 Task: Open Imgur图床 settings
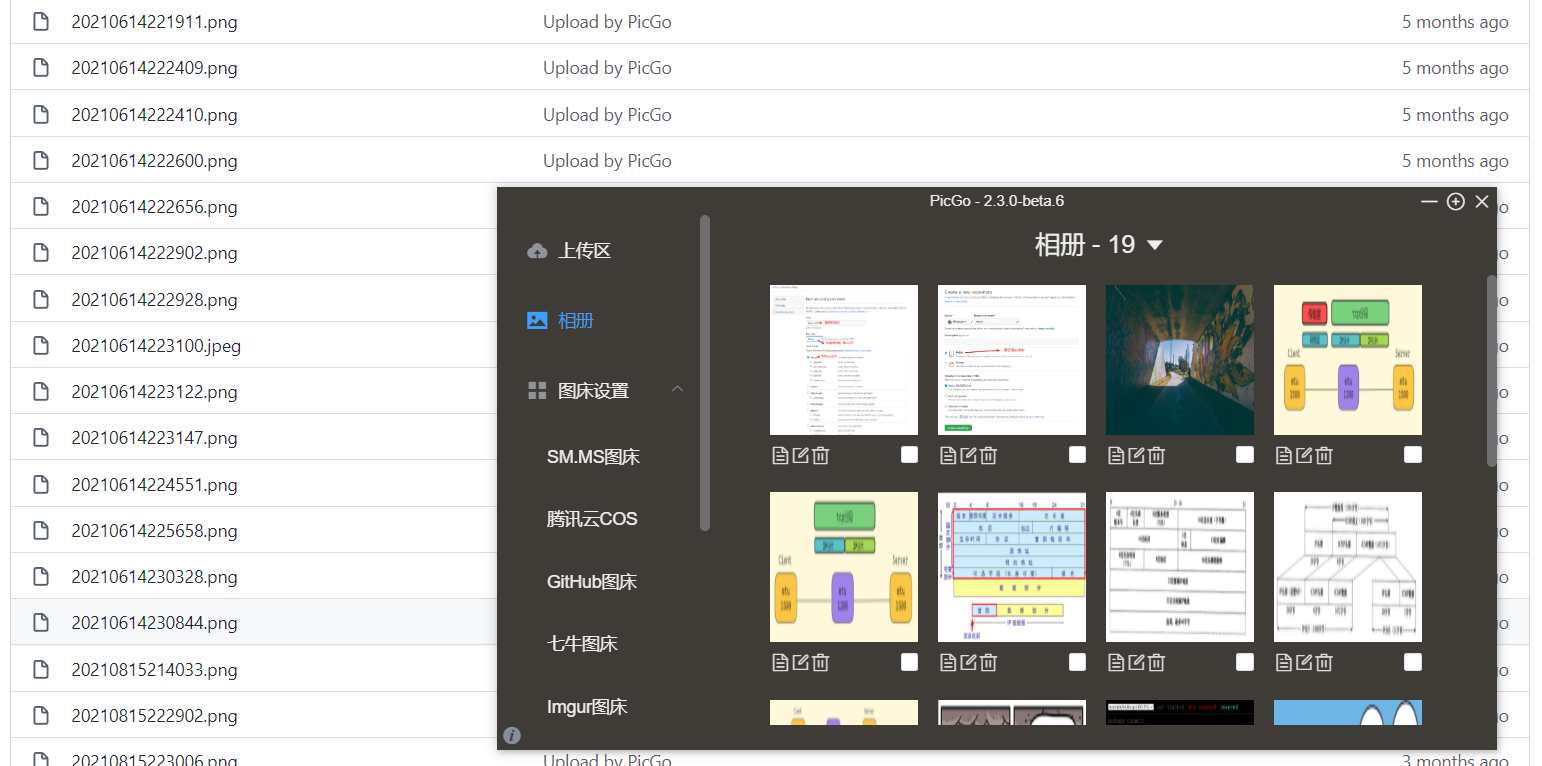(x=587, y=707)
